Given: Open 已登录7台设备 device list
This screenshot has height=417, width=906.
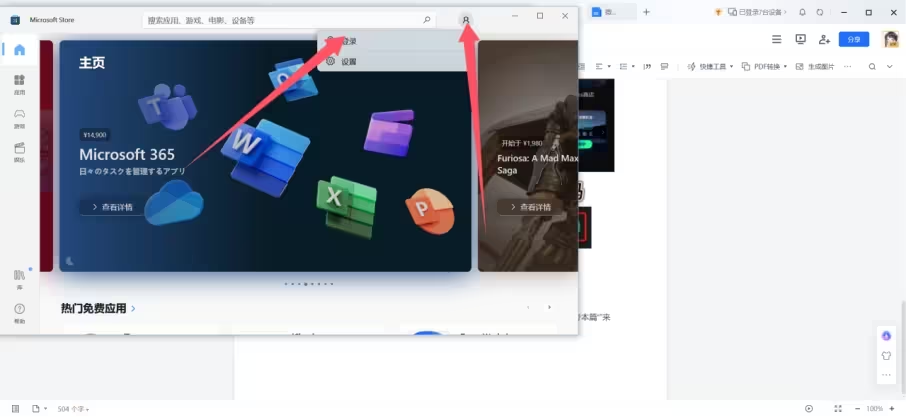Looking at the screenshot, I should coord(758,12).
